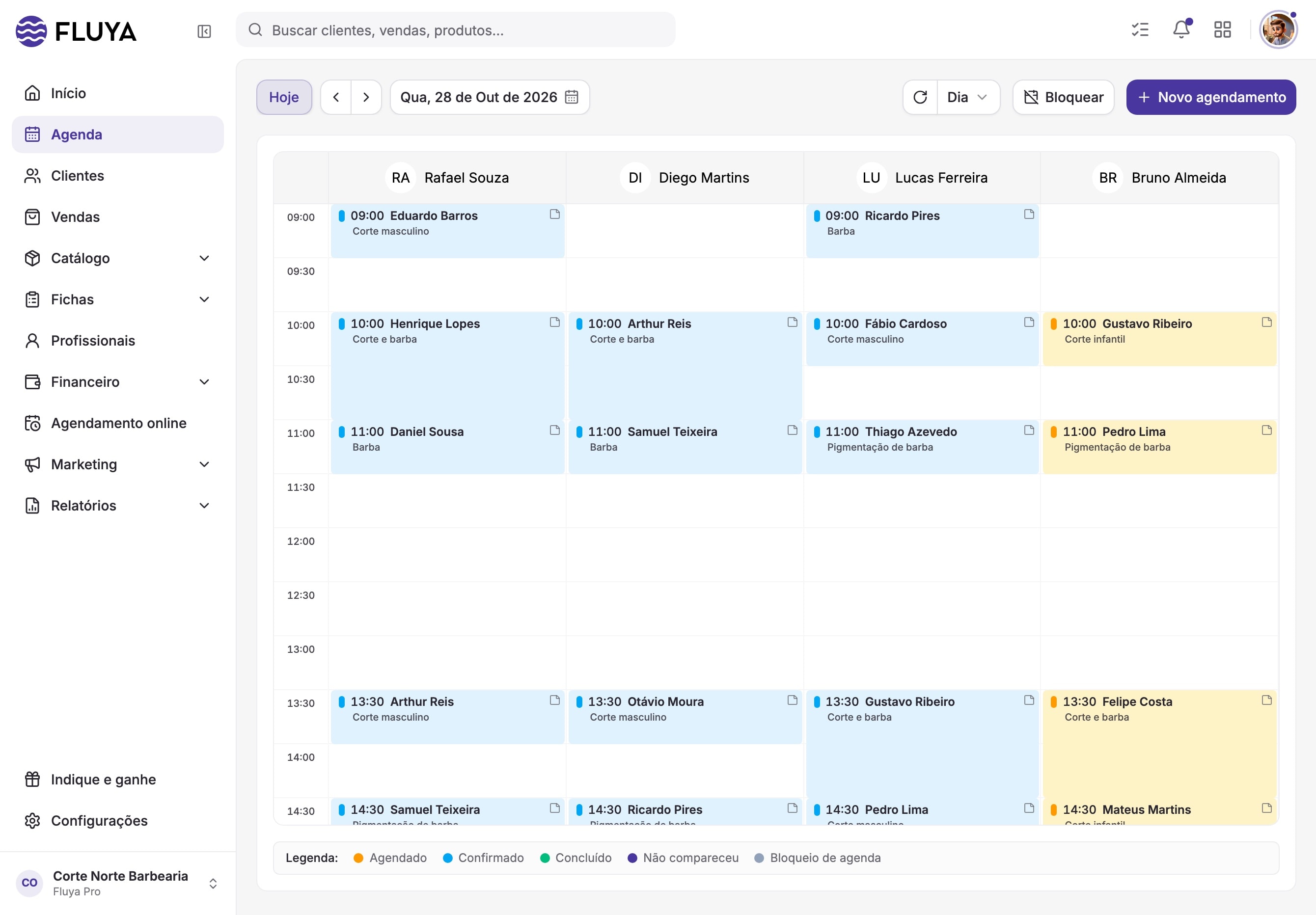Screen dimensions: 1316x915
Task: Open note icon on Pedro Lima 11:00 appointment
Action: pyautogui.click(x=1267, y=431)
